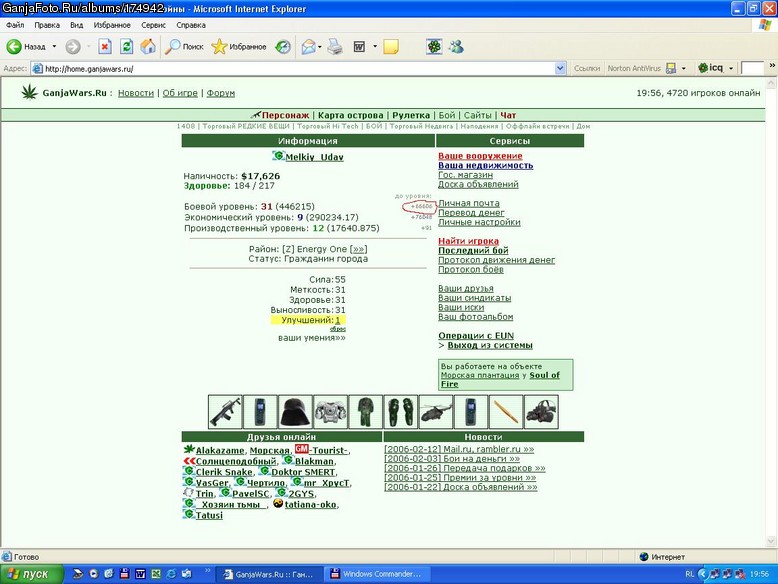Open the icq toolbar dropdown arrow

click(731, 68)
